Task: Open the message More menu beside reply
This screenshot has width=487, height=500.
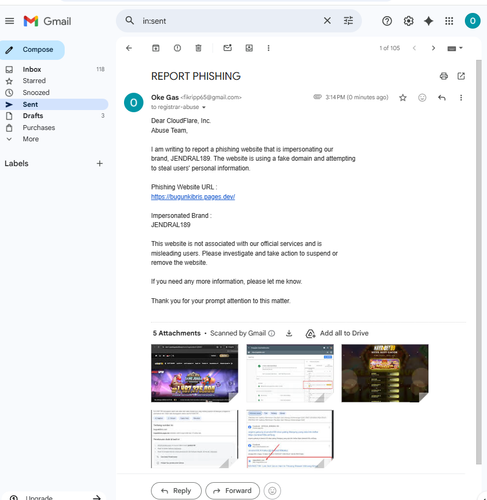Action: pos(461,98)
